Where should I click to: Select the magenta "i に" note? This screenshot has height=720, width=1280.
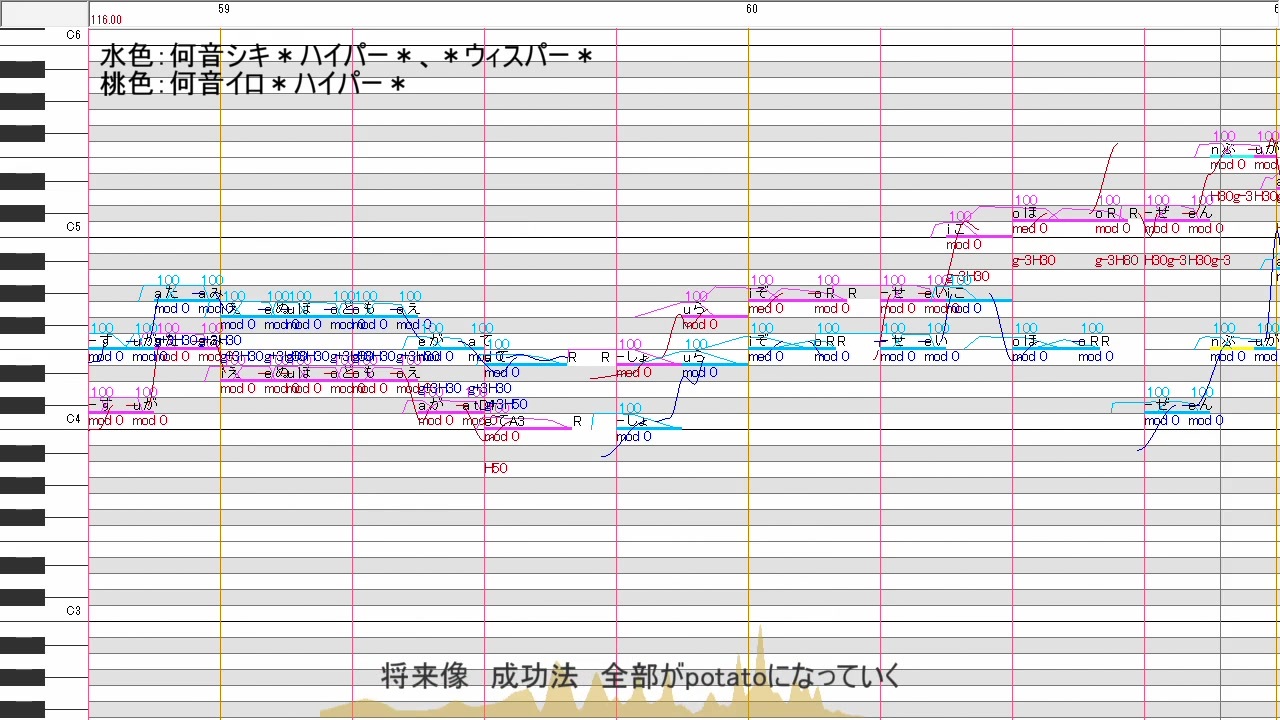coord(979,235)
